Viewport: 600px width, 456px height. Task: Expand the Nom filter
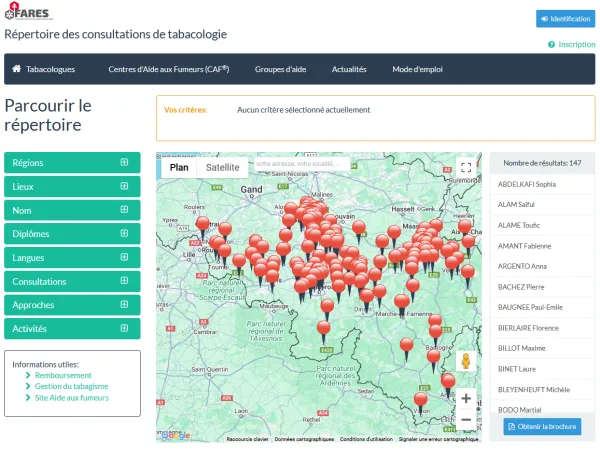click(72, 210)
